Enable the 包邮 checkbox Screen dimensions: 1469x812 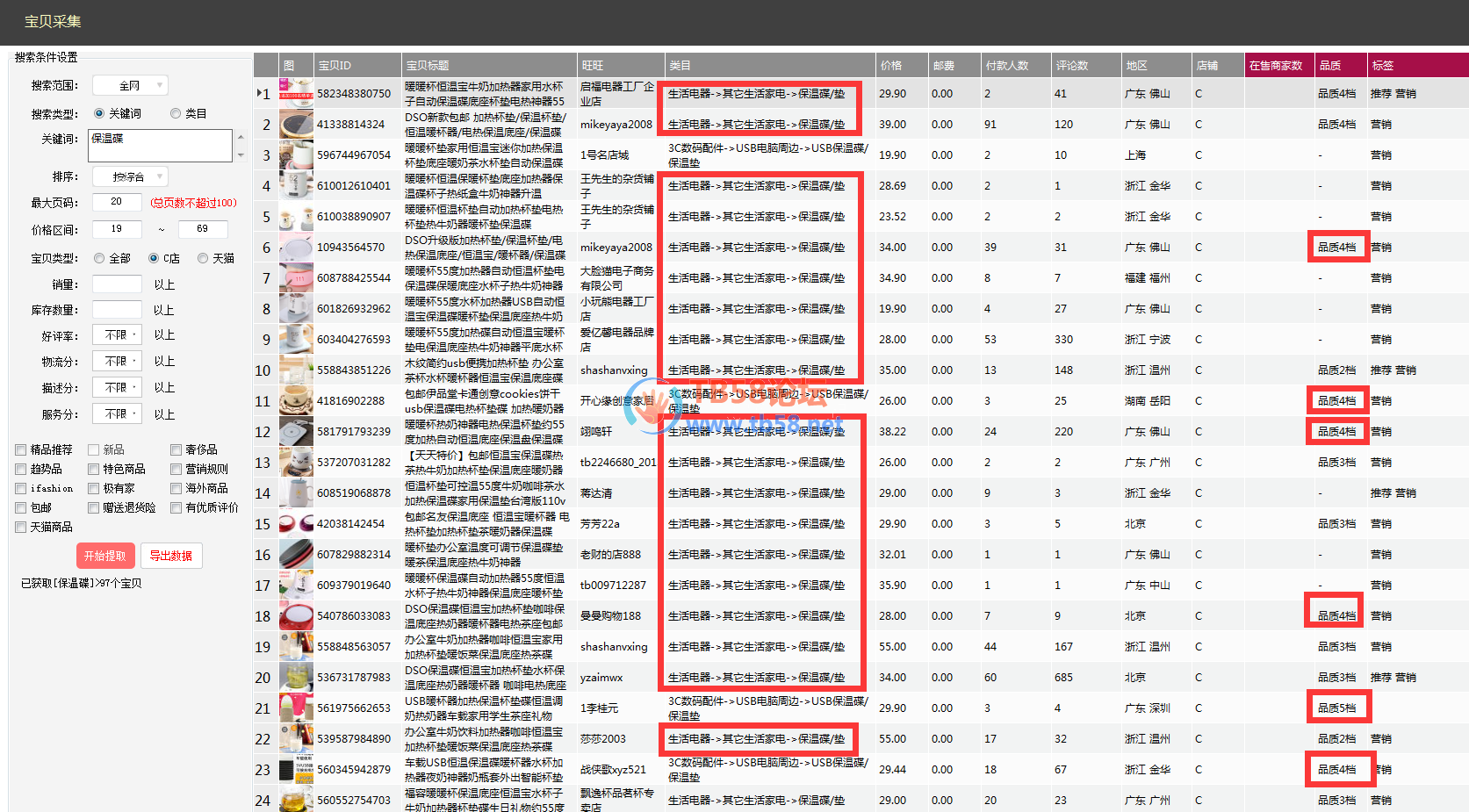pos(20,507)
